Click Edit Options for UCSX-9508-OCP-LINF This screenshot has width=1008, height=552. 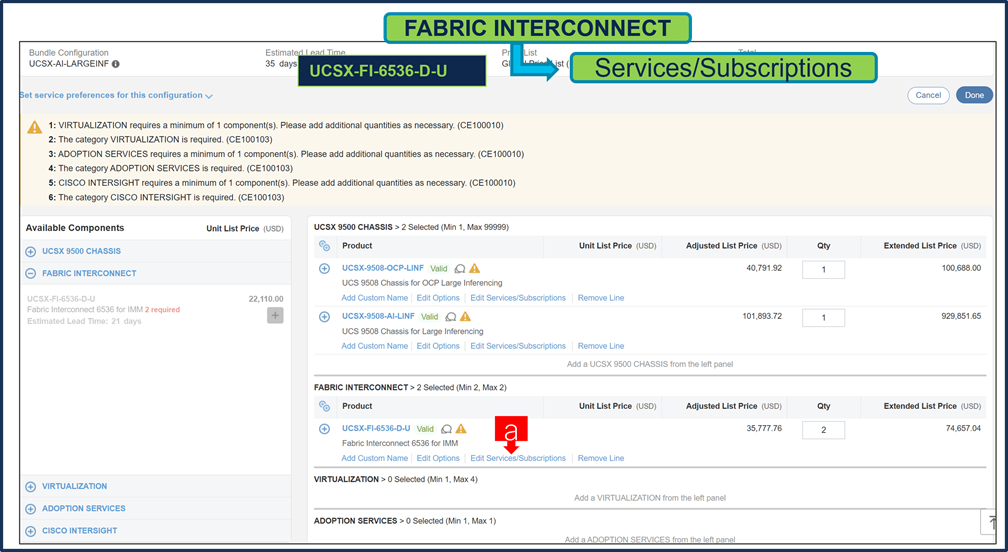(438, 298)
